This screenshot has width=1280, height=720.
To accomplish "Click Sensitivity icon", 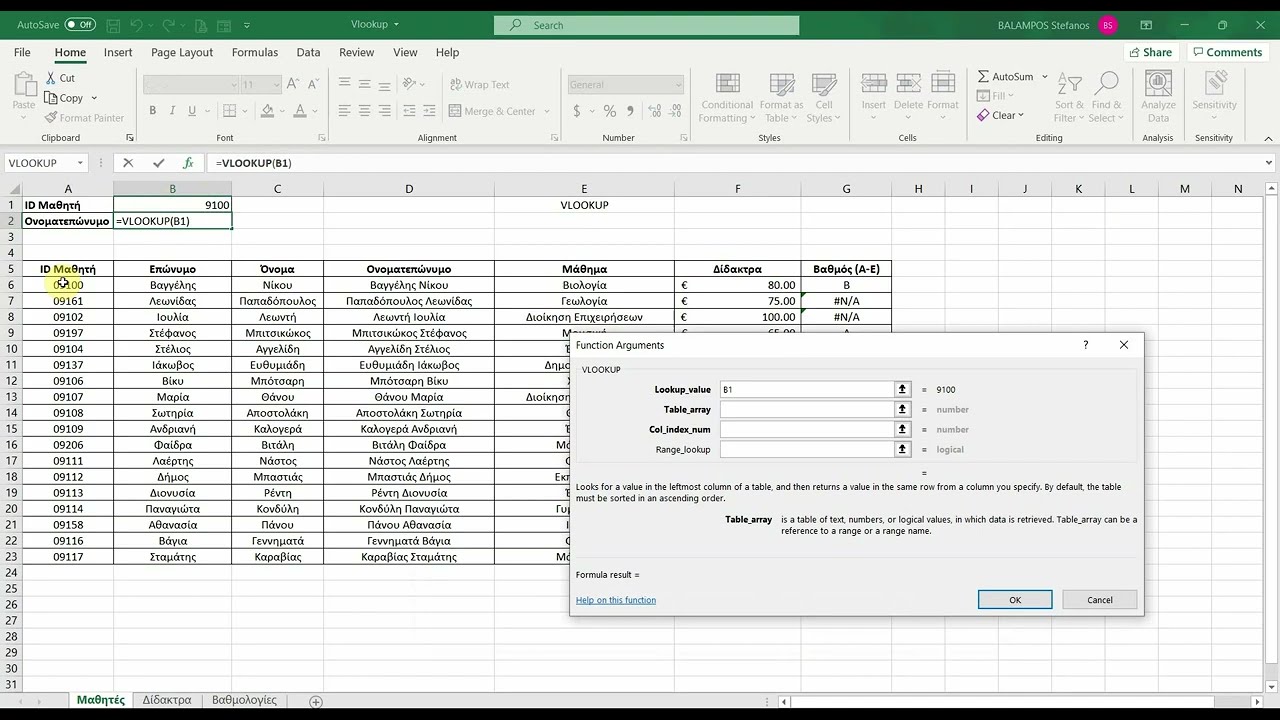I will tap(1215, 83).
